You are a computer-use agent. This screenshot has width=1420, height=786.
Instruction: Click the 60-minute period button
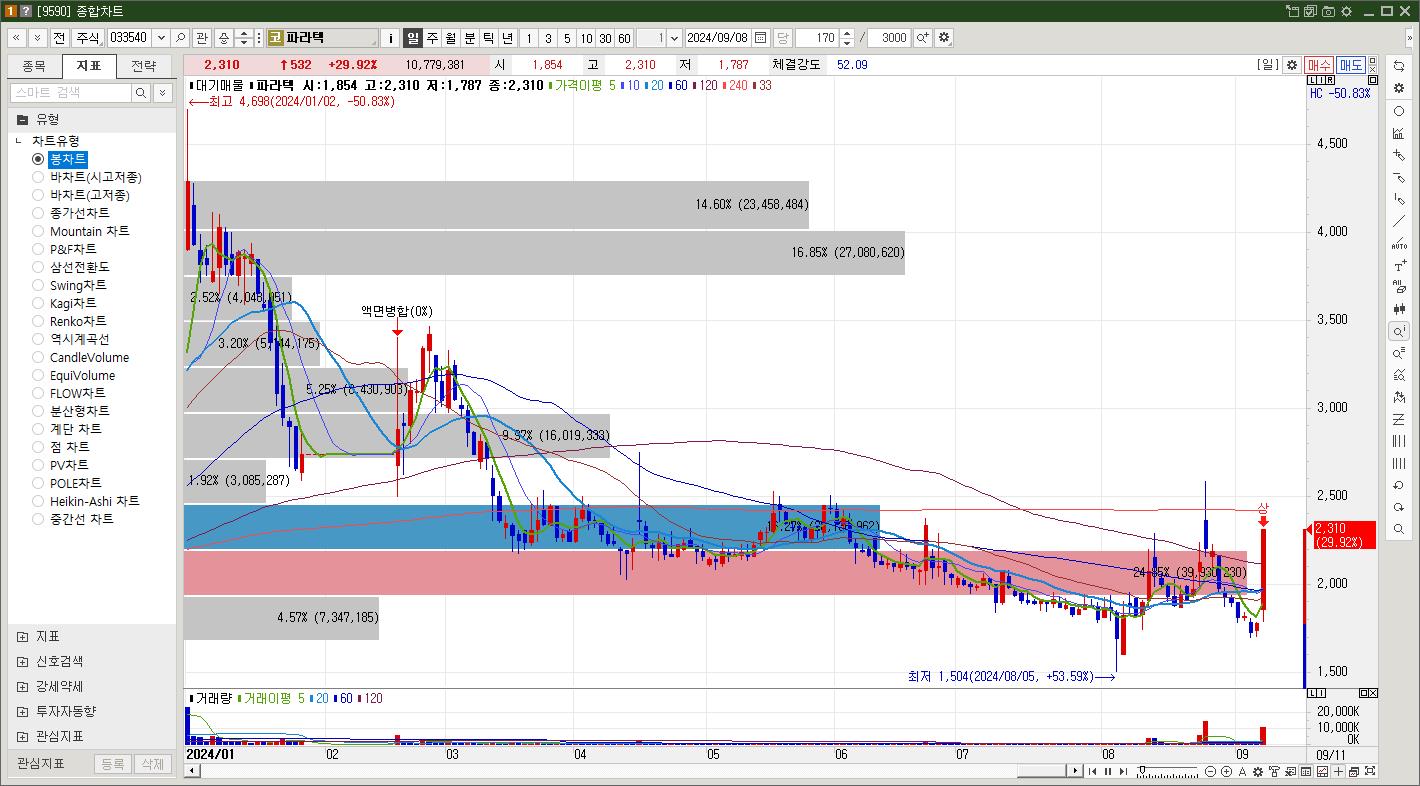624,38
